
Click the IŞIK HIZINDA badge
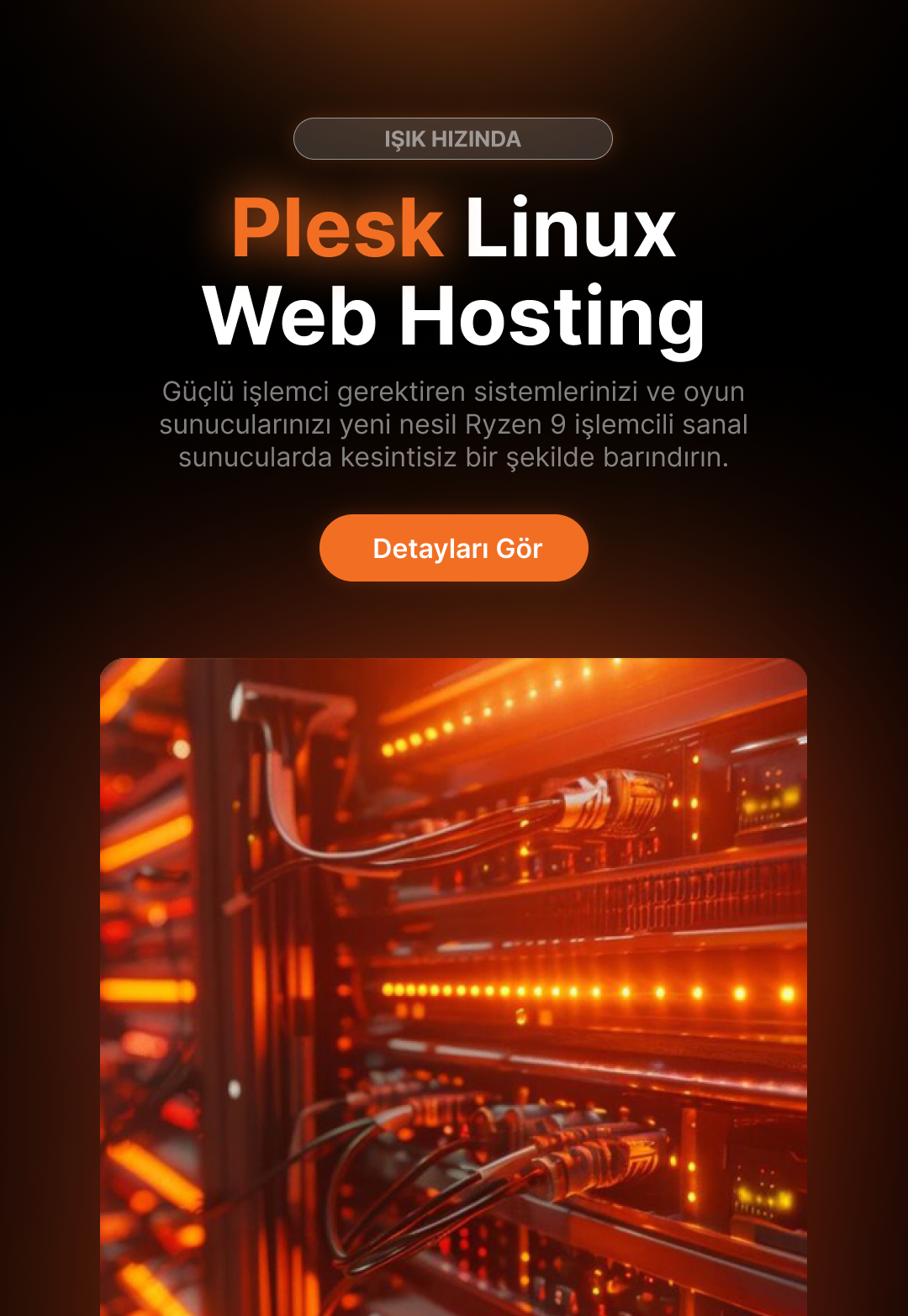pos(453,139)
